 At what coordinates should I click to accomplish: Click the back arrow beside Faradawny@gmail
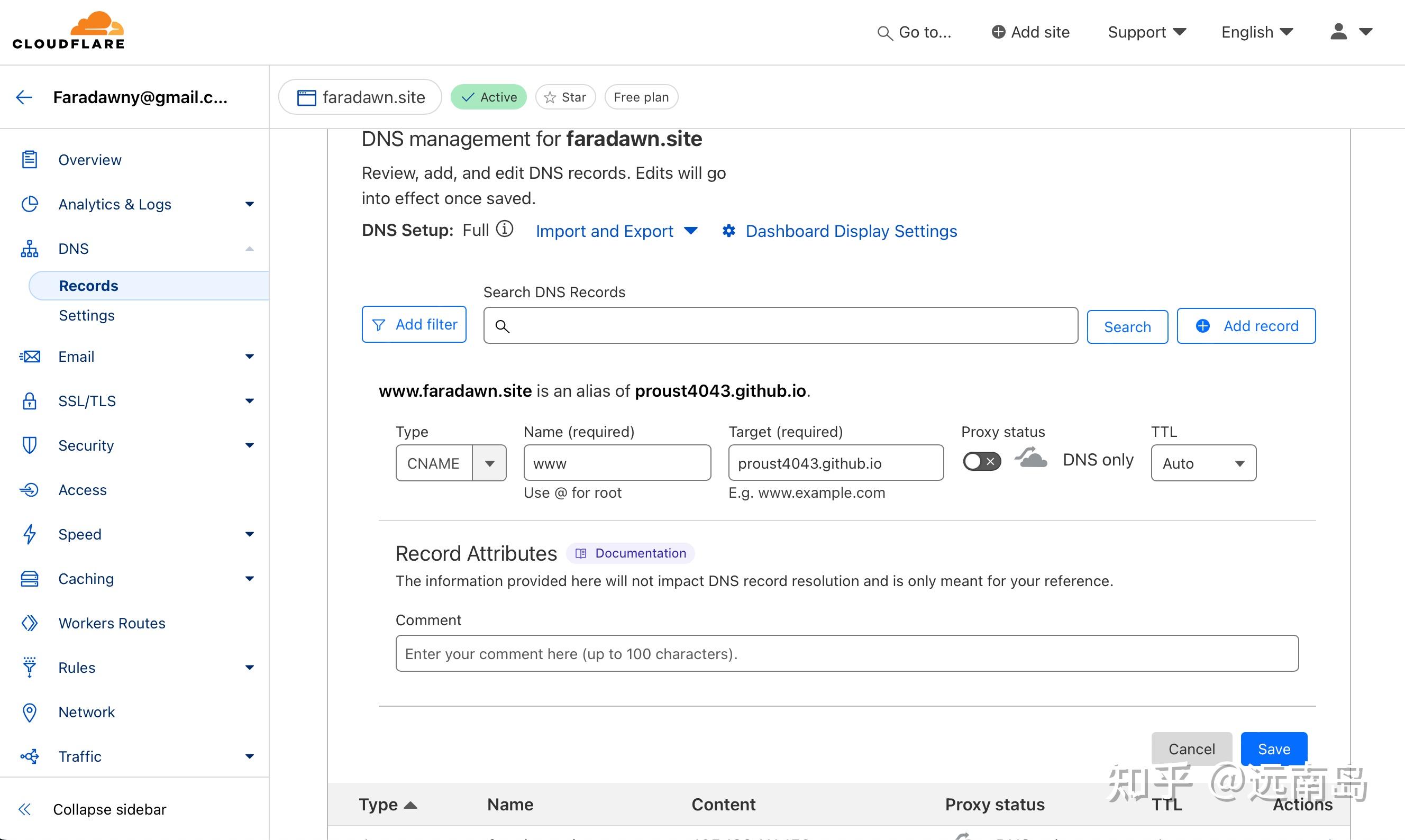tap(24, 97)
